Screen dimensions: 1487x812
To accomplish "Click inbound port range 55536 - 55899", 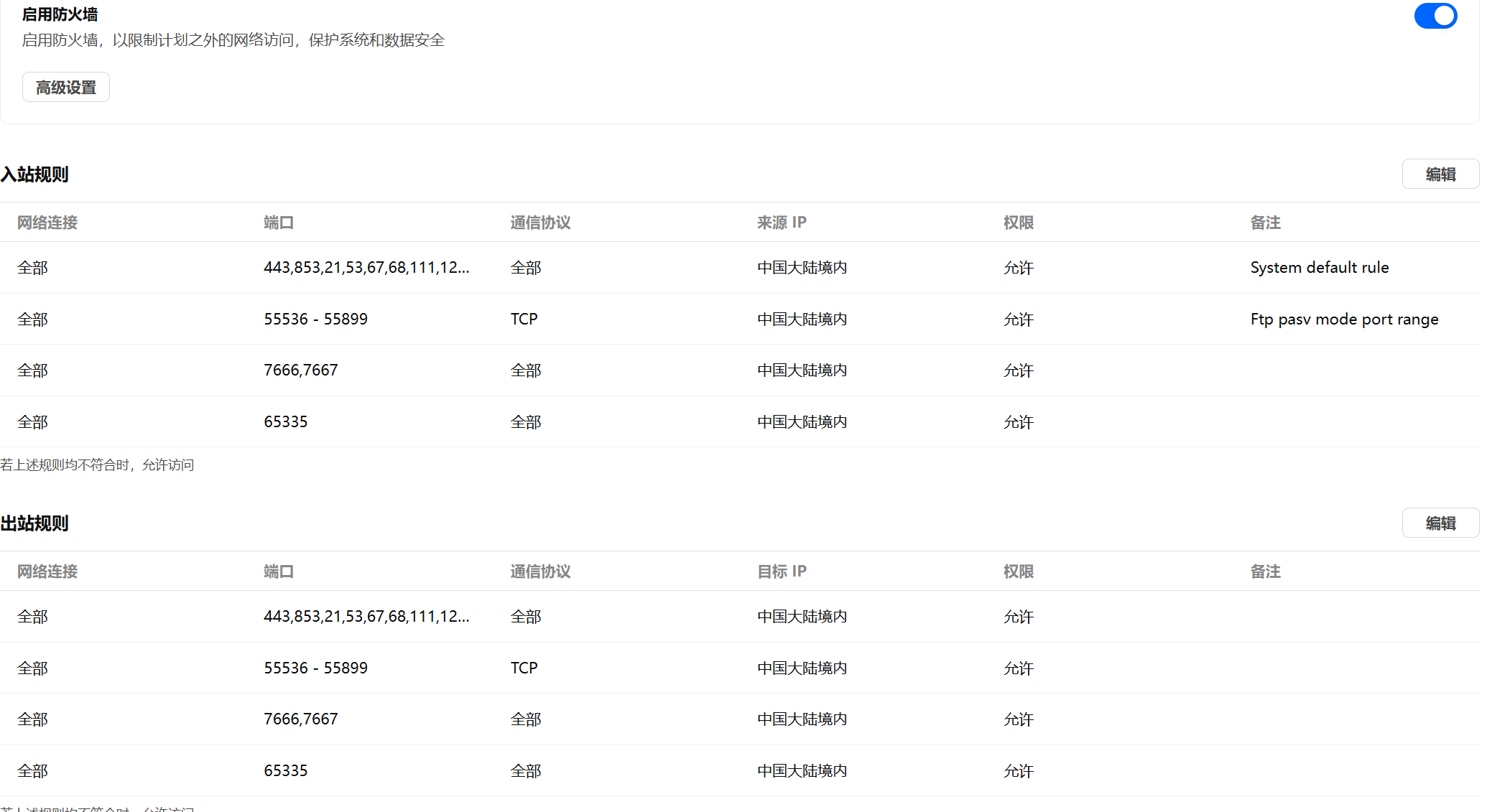I will coord(315,319).
